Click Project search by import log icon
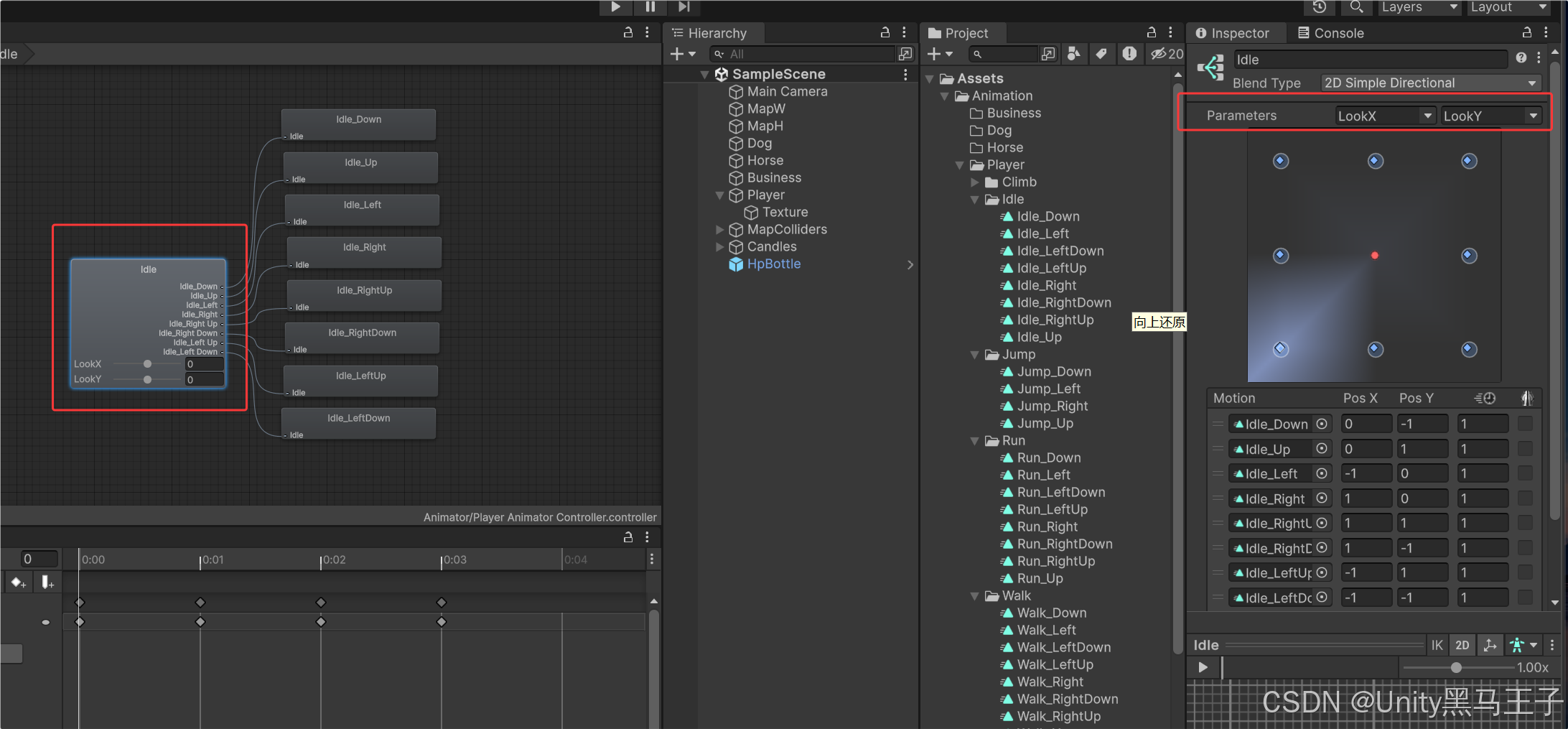The image size is (1568, 729). click(1129, 54)
